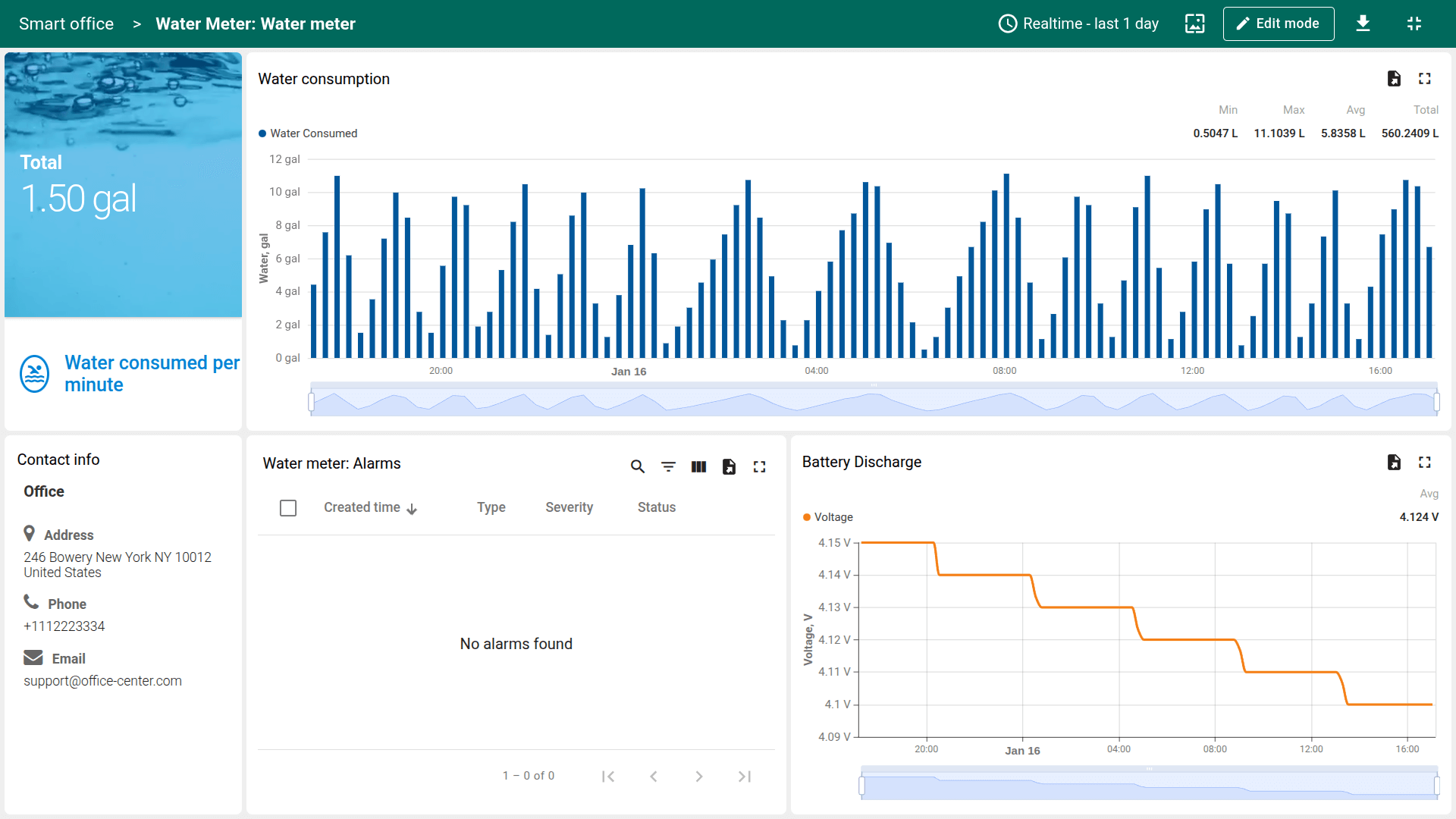Open alarm columns display selector
The width and height of the screenshot is (1456, 819).
click(698, 467)
